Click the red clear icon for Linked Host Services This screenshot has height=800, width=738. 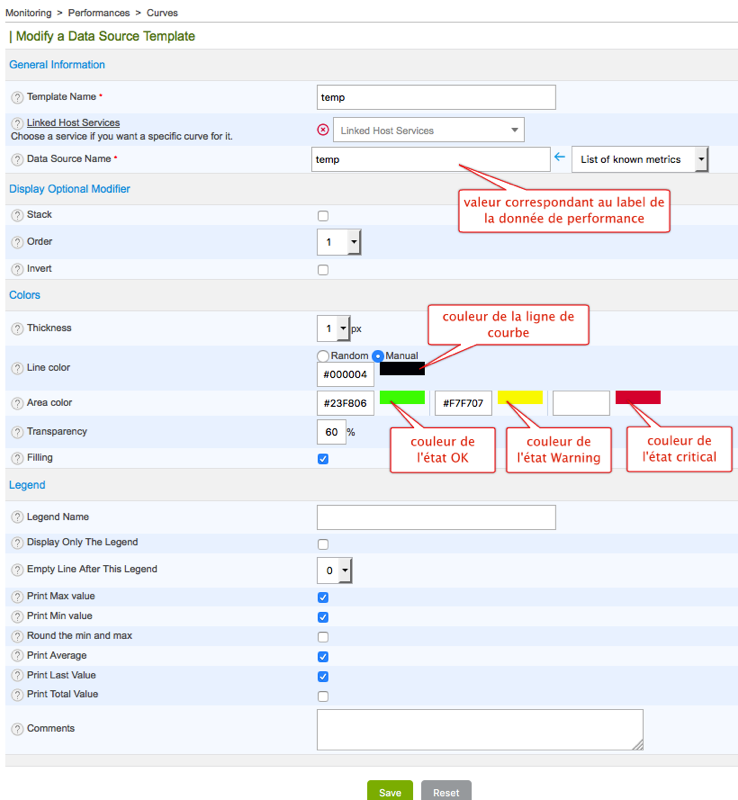click(323, 130)
